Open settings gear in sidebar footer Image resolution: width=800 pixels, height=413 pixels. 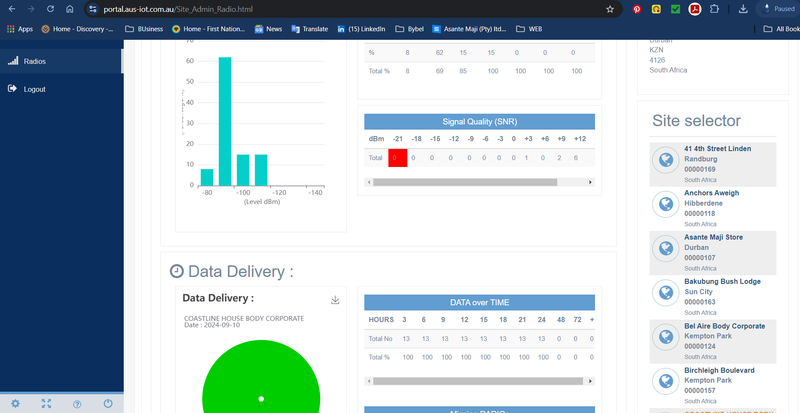(15, 404)
